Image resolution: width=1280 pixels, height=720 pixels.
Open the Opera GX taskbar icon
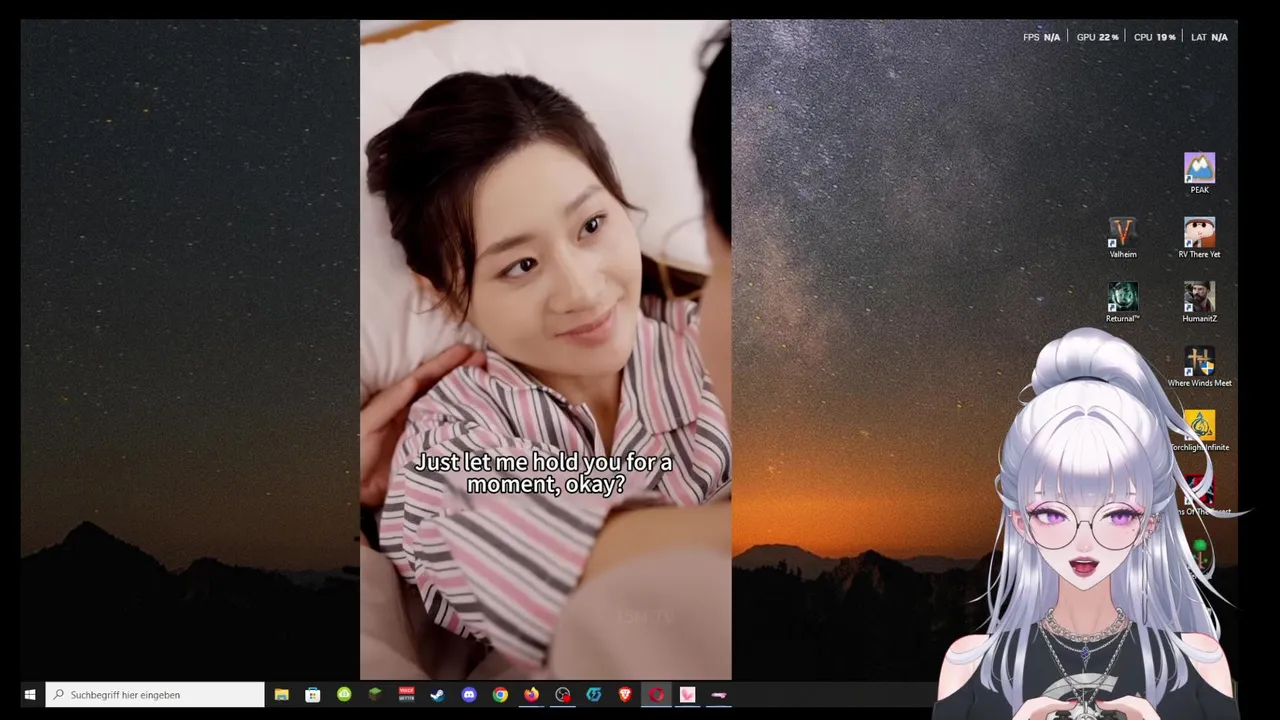pyautogui.click(x=656, y=694)
